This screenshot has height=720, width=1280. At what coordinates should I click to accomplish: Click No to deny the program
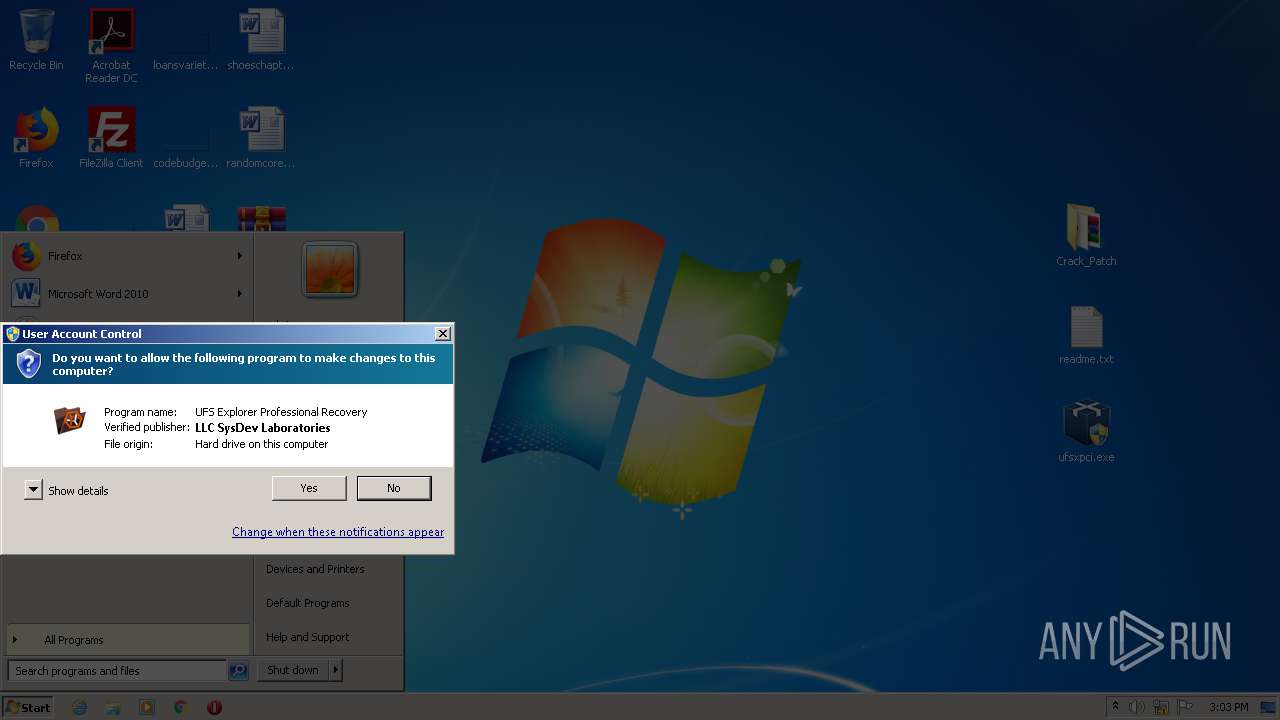pos(394,488)
